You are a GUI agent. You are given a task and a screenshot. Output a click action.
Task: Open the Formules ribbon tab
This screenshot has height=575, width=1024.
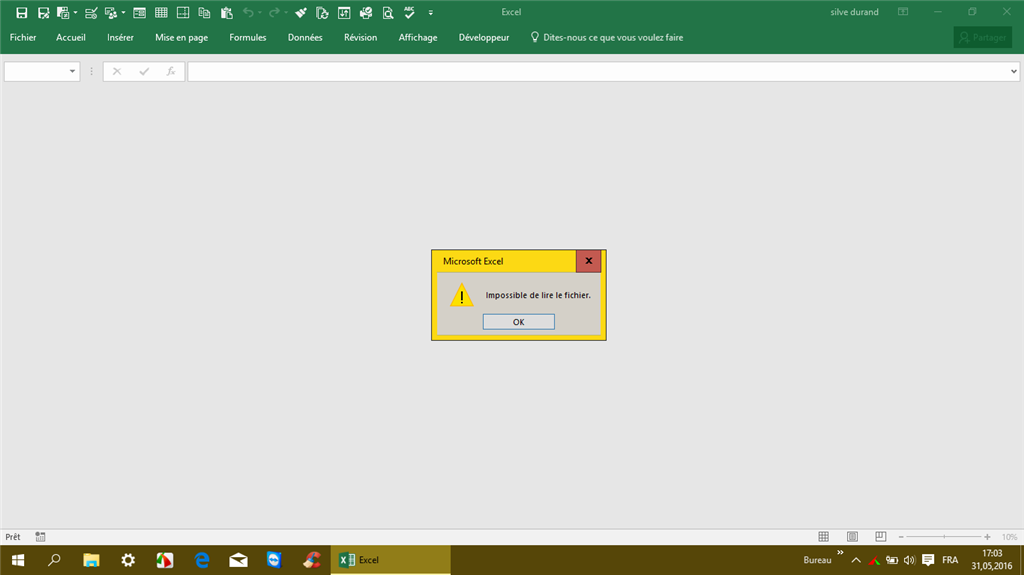pos(248,37)
